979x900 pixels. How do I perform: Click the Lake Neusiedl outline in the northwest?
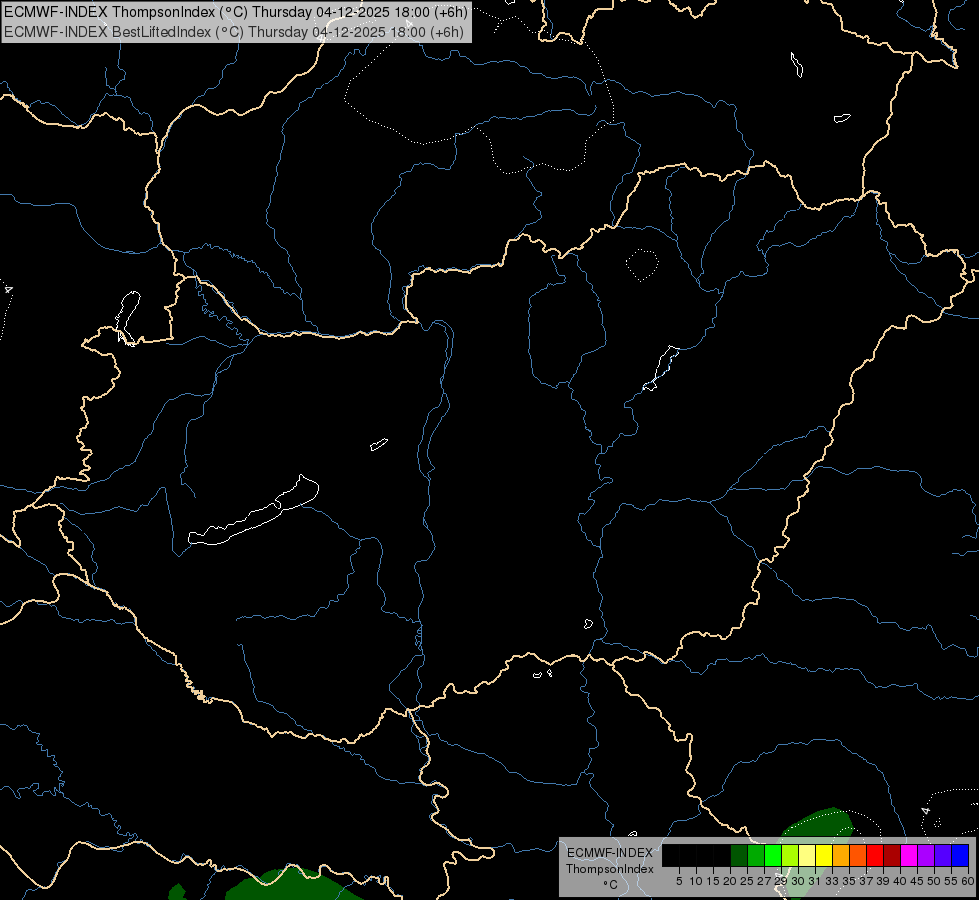click(128, 317)
